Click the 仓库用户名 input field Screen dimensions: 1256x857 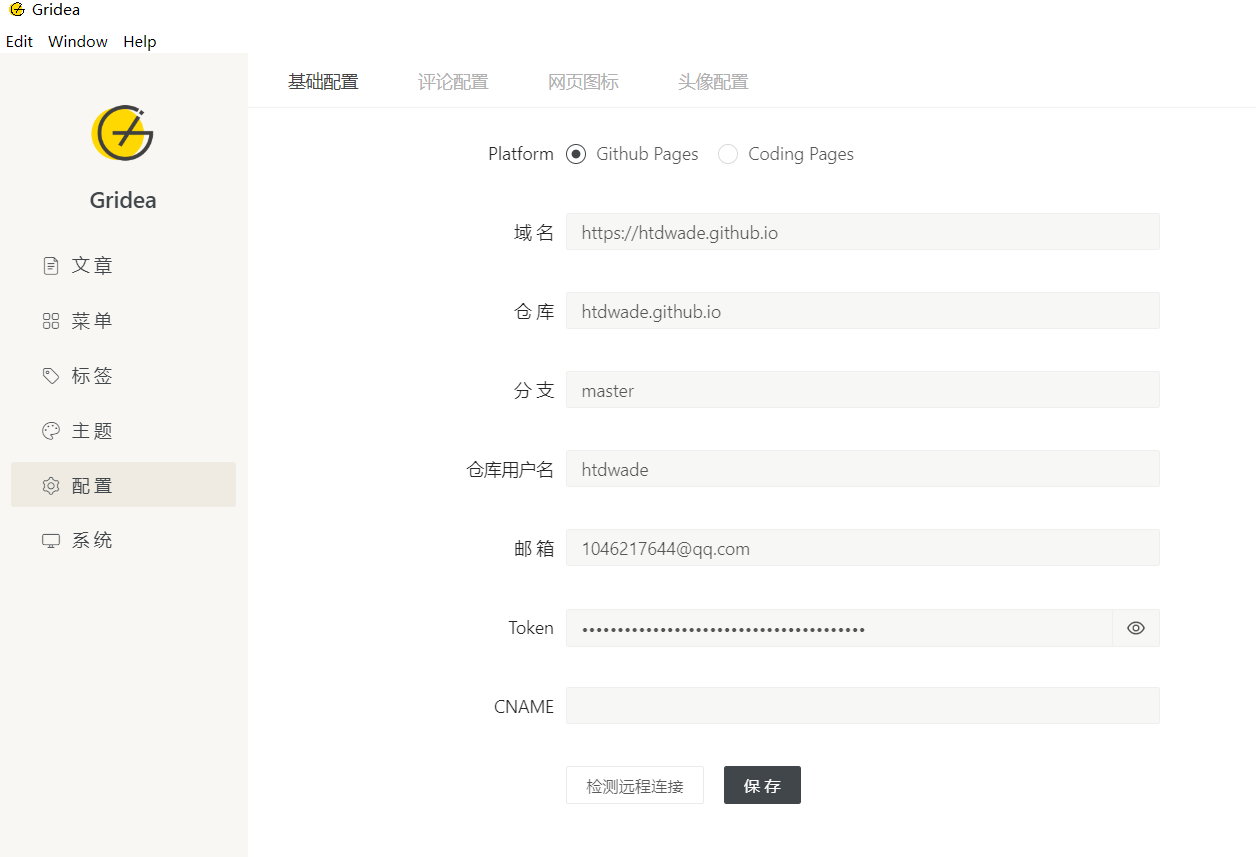pyautogui.click(x=863, y=469)
